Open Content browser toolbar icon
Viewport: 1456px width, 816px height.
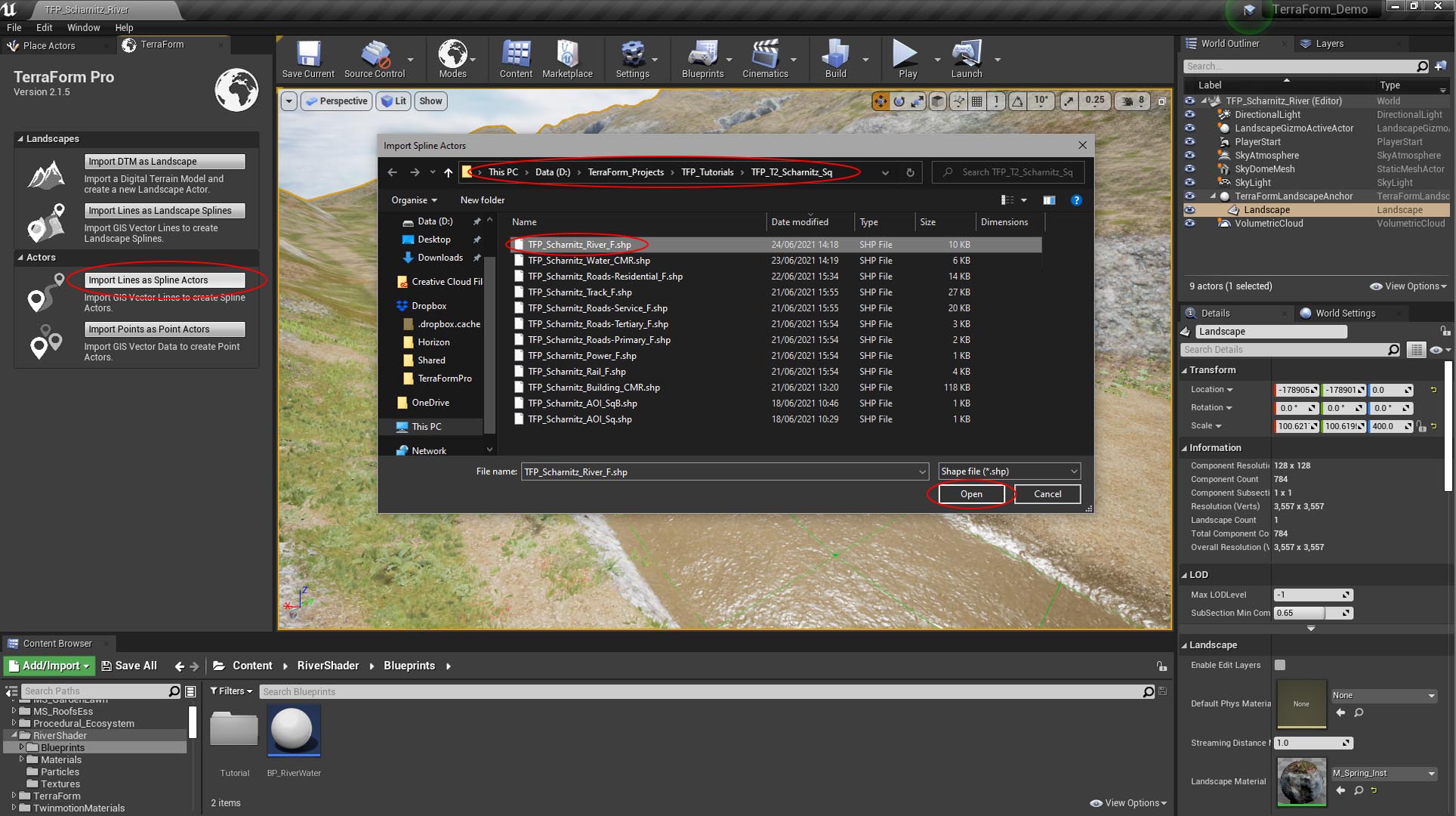[516, 59]
